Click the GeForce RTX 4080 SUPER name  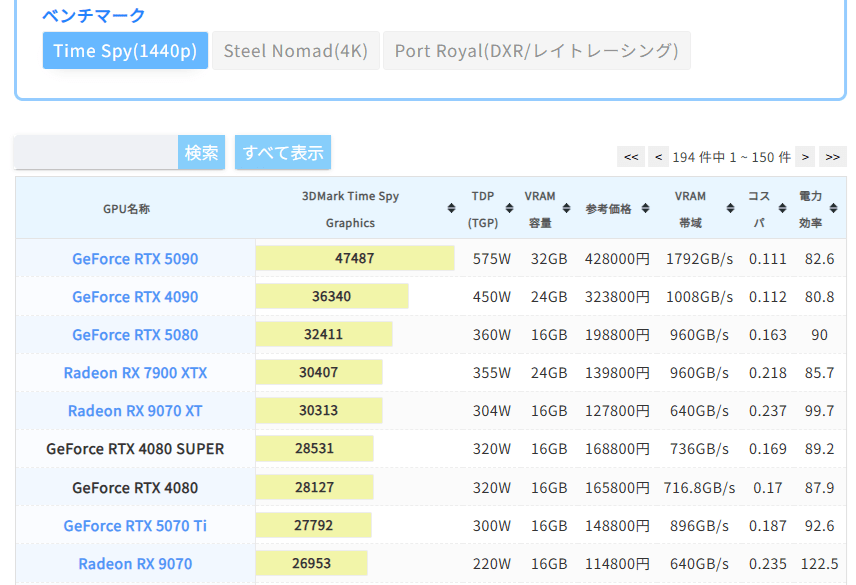click(x=135, y=449)
